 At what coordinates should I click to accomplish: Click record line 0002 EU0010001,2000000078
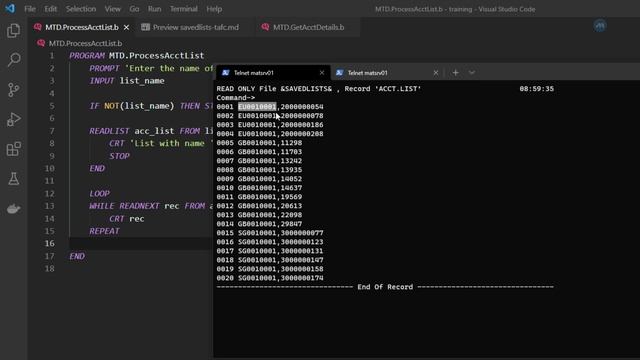coord(270,116)
